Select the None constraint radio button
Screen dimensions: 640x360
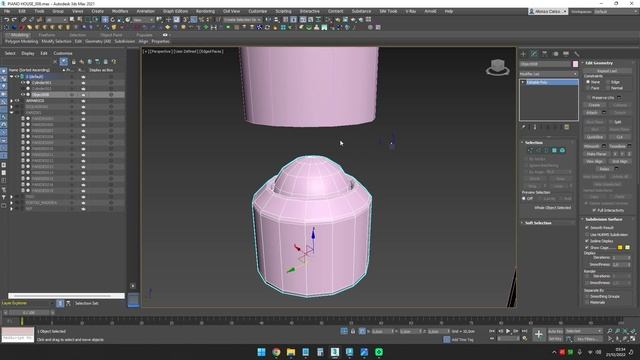coord(588,82)
